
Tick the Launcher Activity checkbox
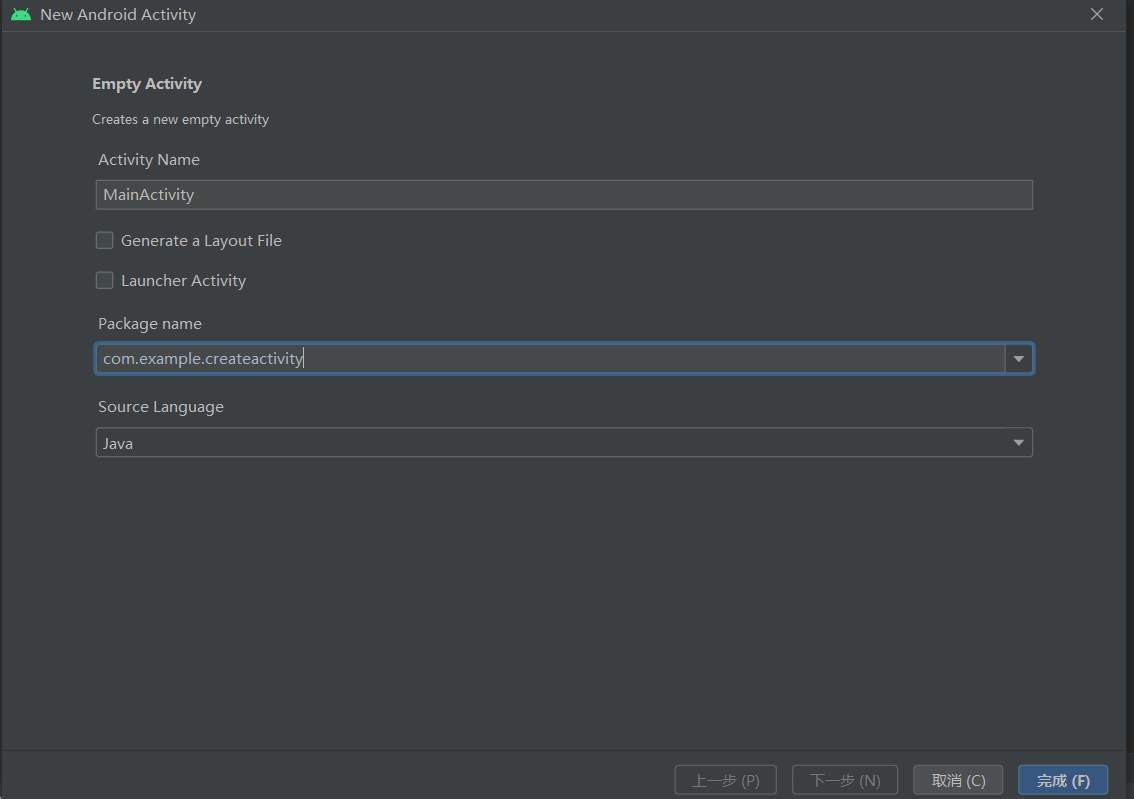104,281
